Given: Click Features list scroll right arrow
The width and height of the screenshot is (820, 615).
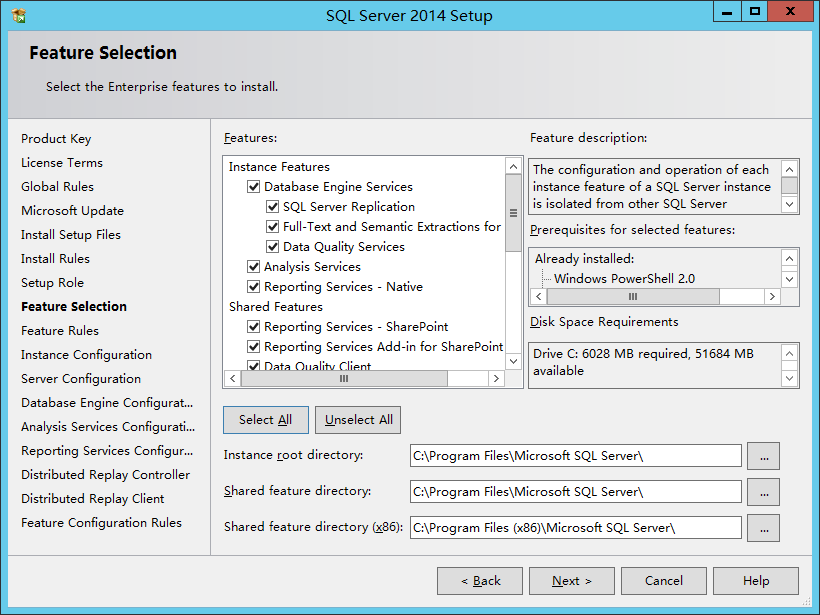Looking at the screenshot, I should [x=496, y=379].
